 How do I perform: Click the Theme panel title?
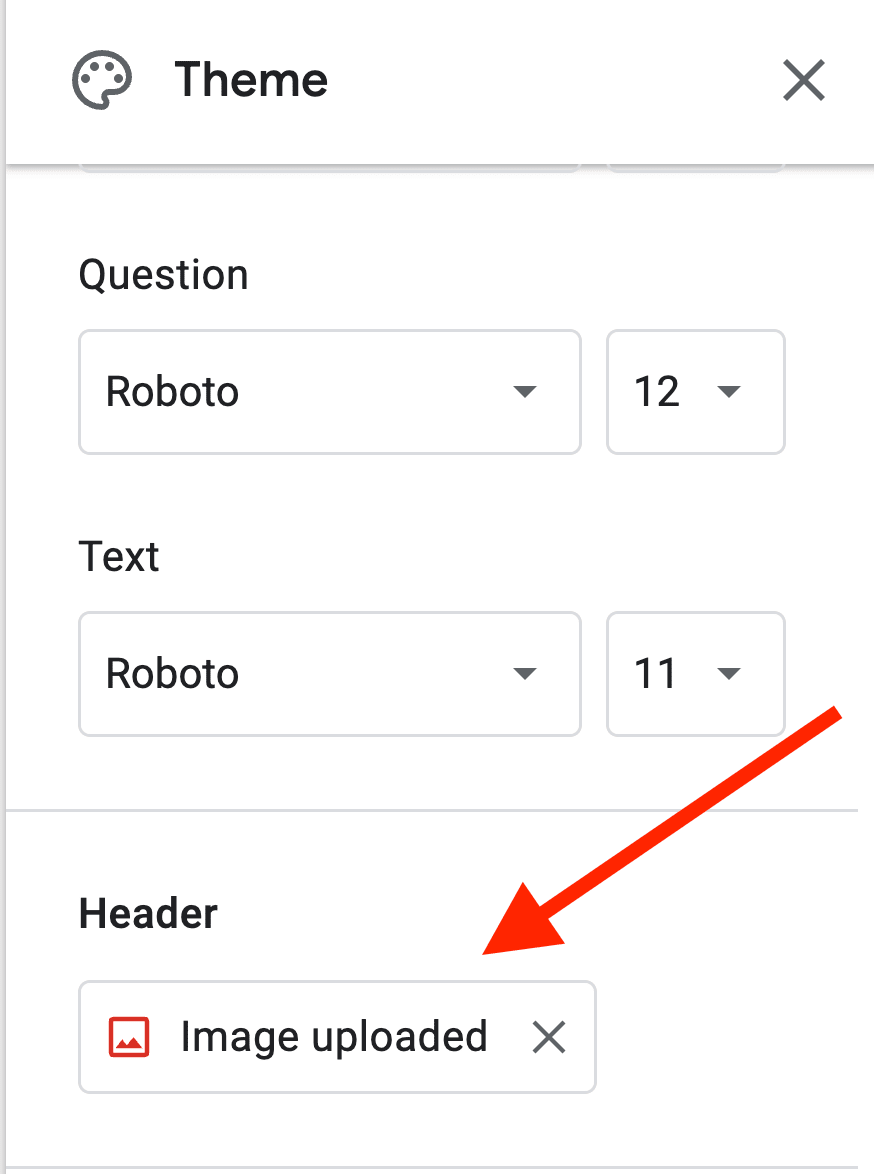(x=251, y=80)
